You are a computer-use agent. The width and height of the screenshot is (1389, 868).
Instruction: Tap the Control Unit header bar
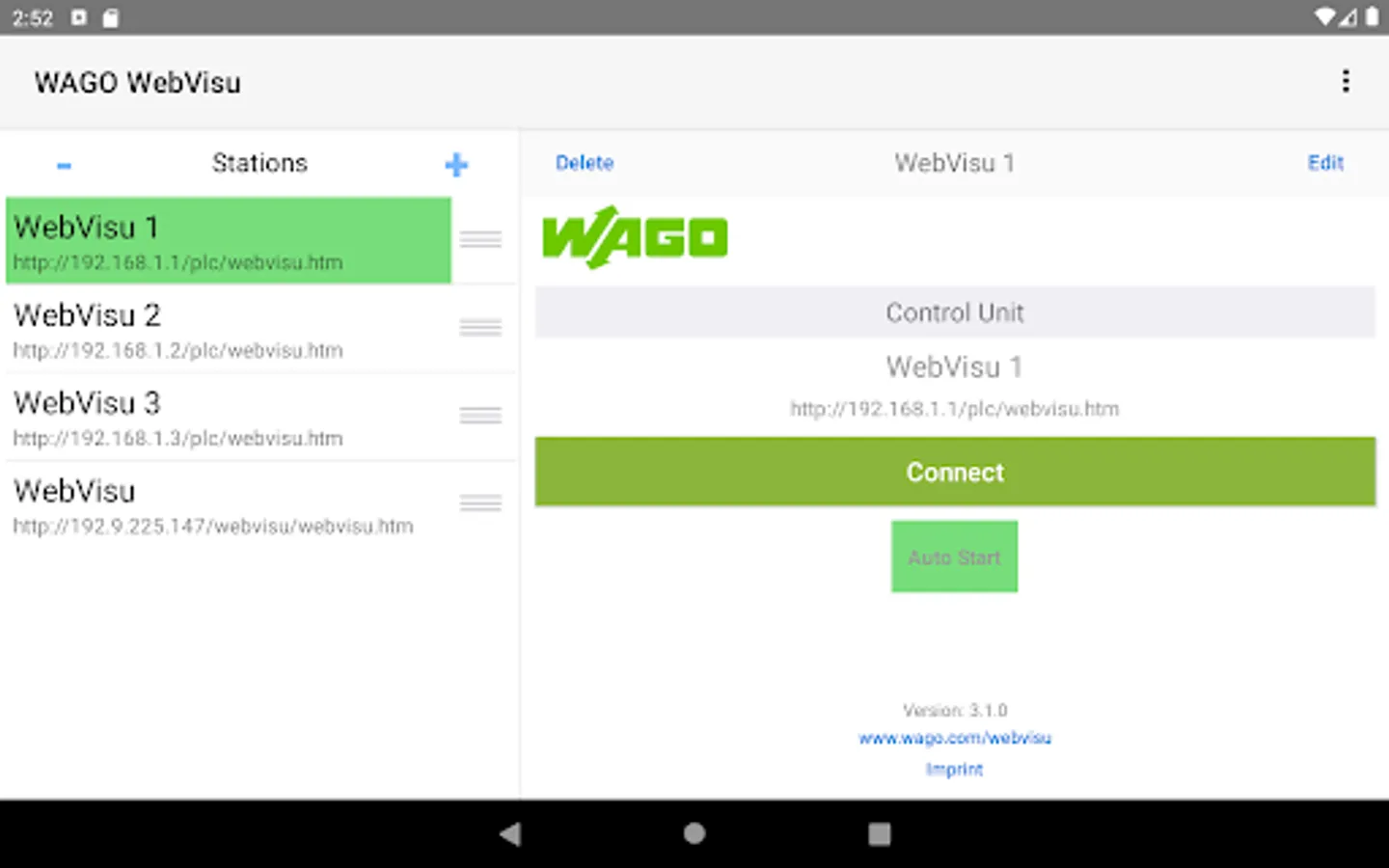(955, 312)
